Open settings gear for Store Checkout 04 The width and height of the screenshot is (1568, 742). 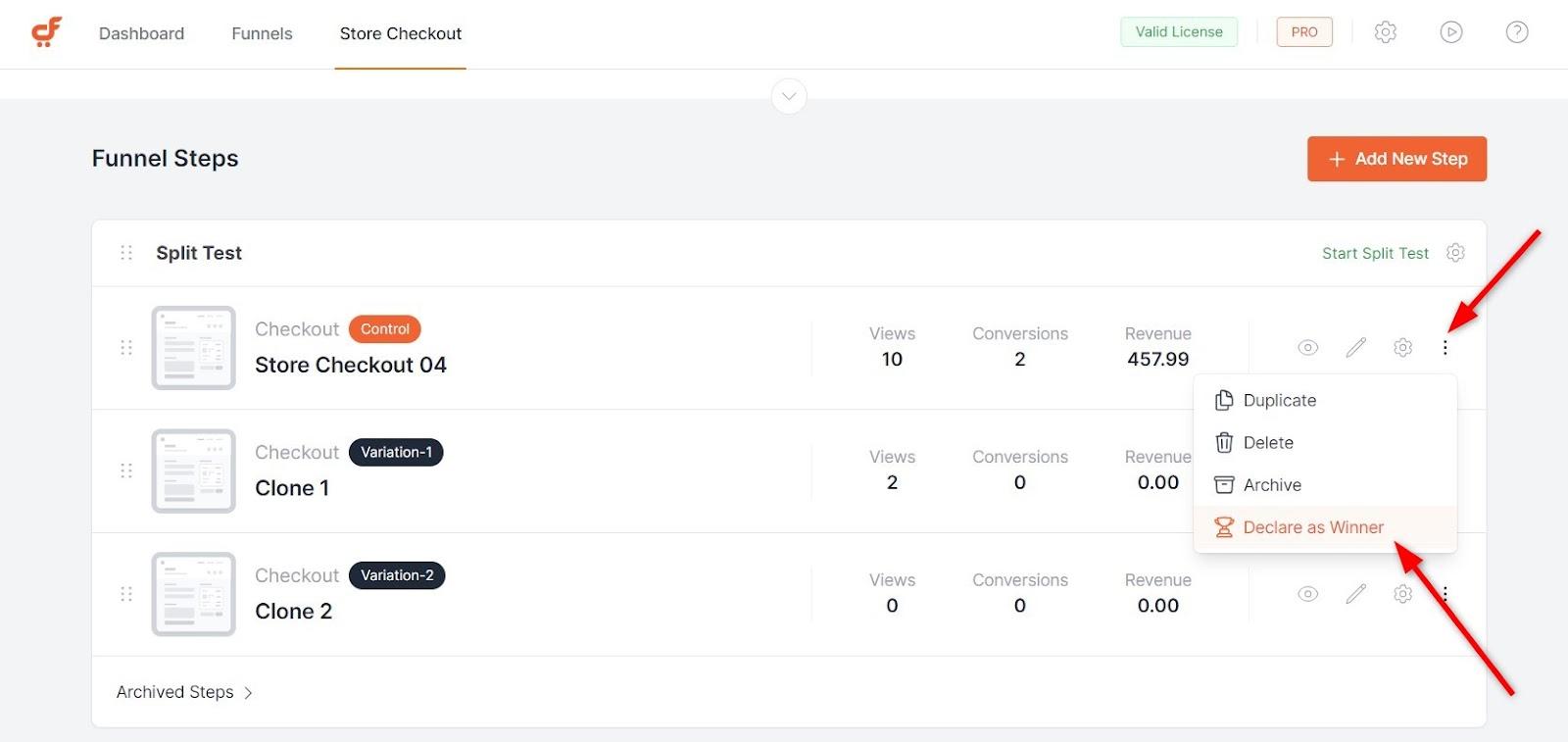tap(1403, 348)
